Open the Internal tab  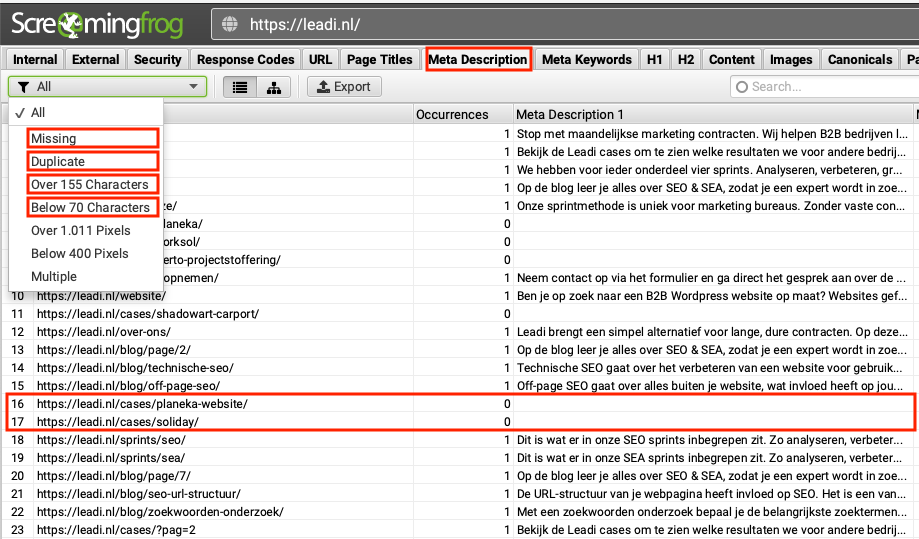(35, 59)
